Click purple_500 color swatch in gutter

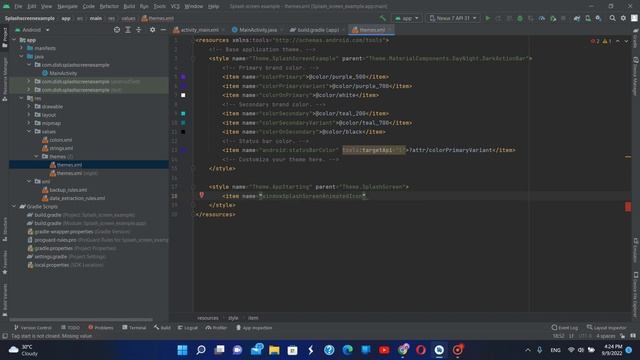coord(183,77)
